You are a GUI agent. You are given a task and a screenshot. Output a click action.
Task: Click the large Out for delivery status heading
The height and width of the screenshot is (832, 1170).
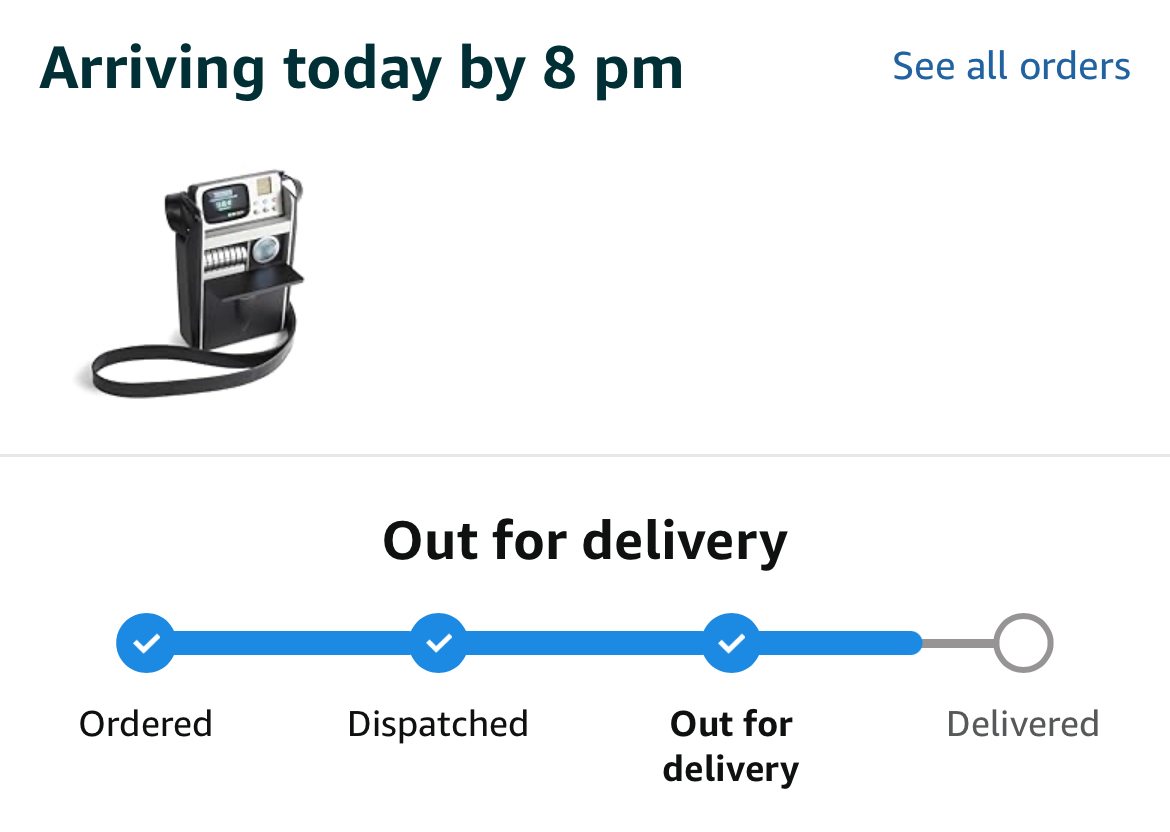585,542
